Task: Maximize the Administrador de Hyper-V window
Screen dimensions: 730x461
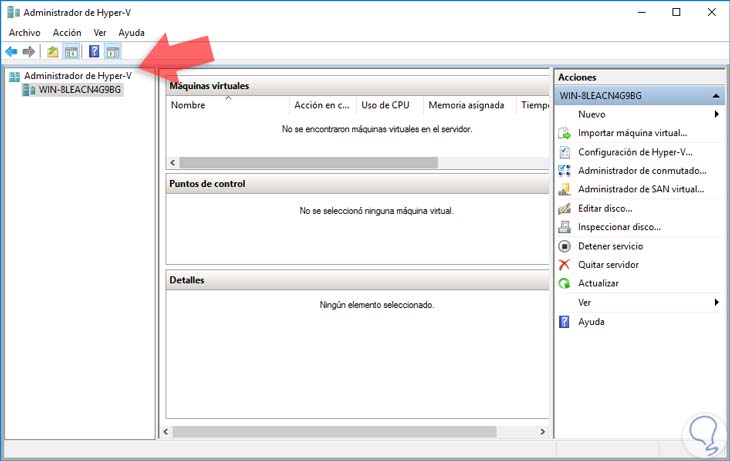Action: tap(676, 13)
